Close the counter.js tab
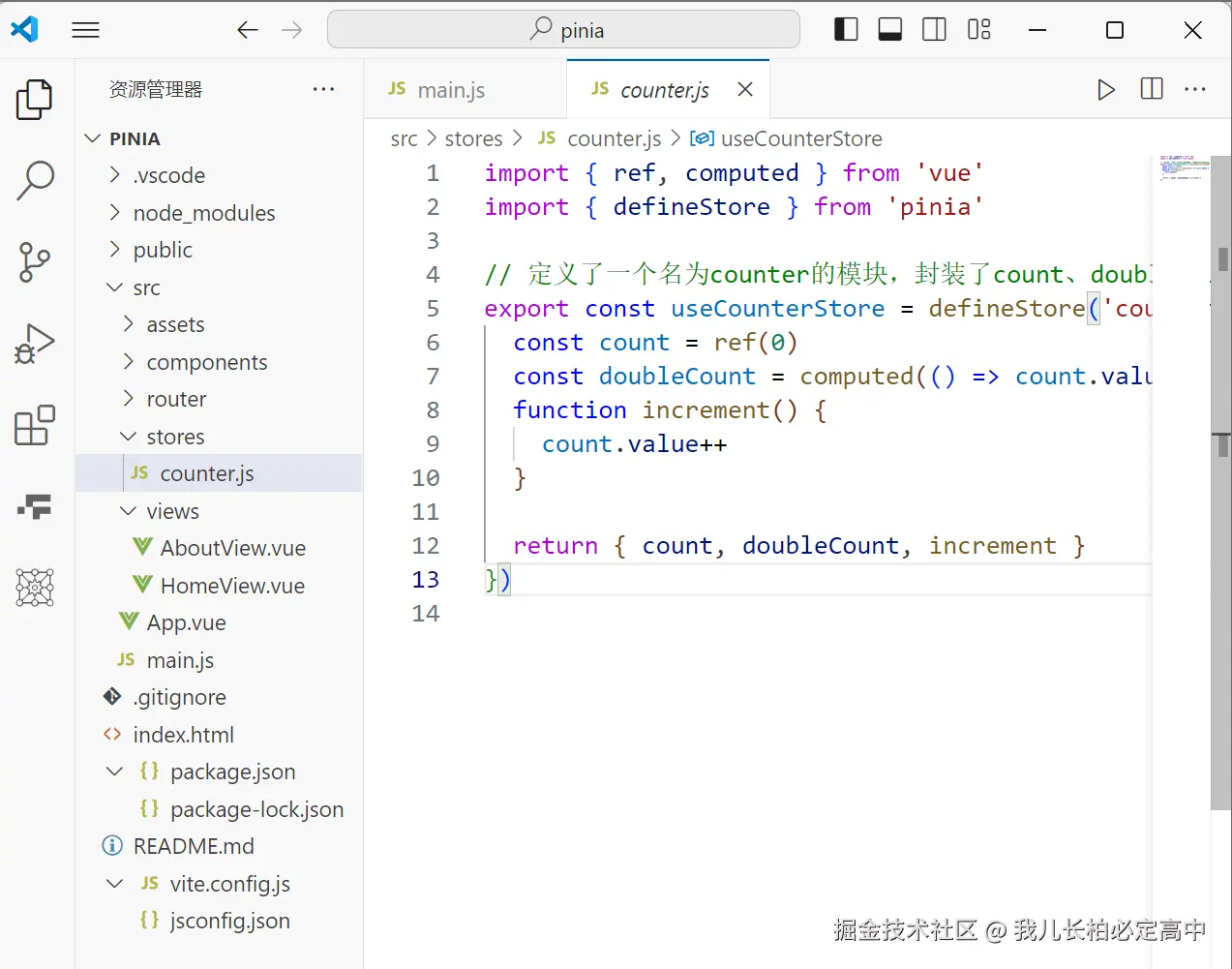This screenshot has height=969, width=1232. click(745, 89)
